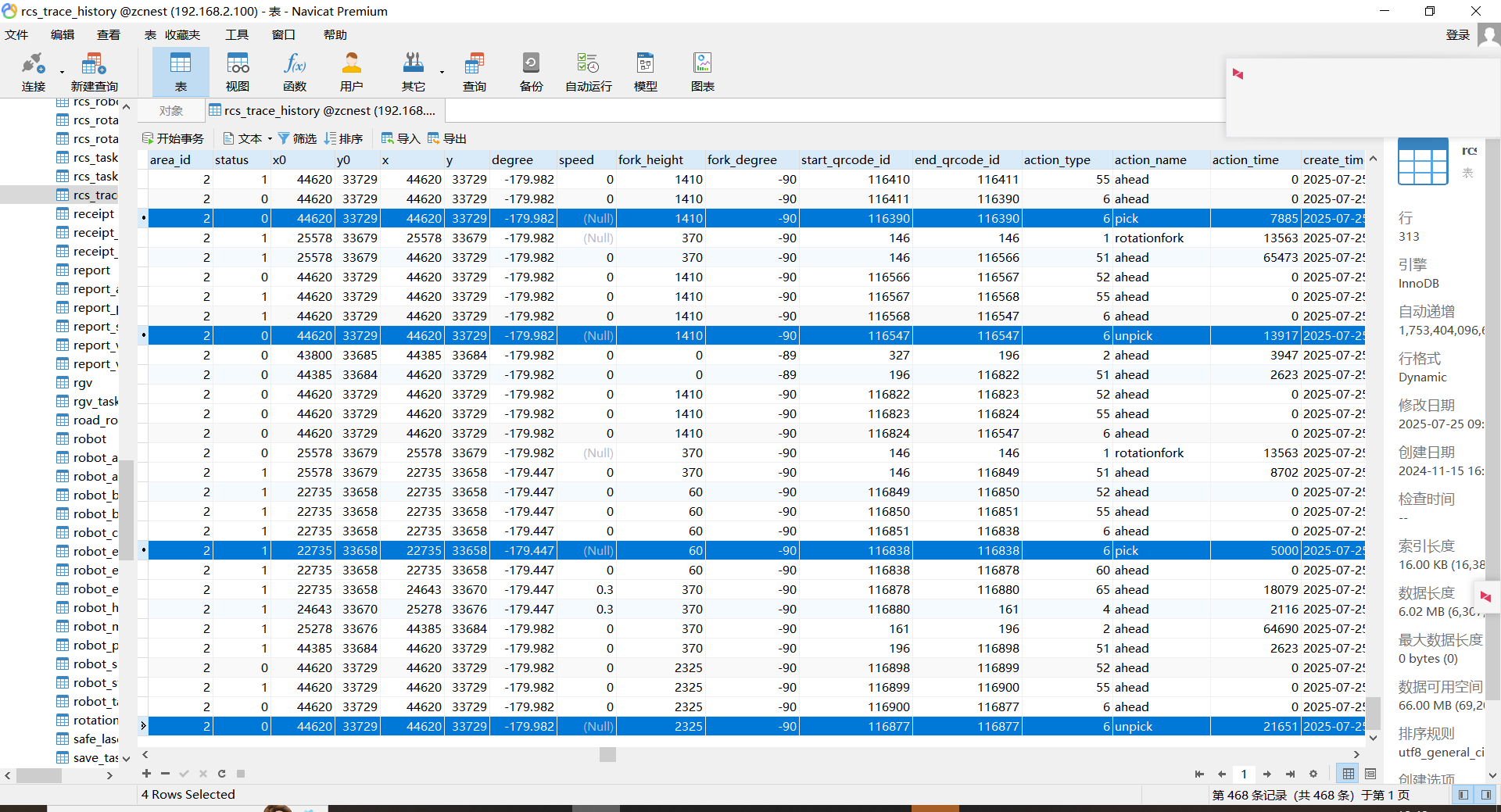This screenshot has height=812, width=1501.
Task: Toggle grid view display button
Action: [x=1349, y=774]
